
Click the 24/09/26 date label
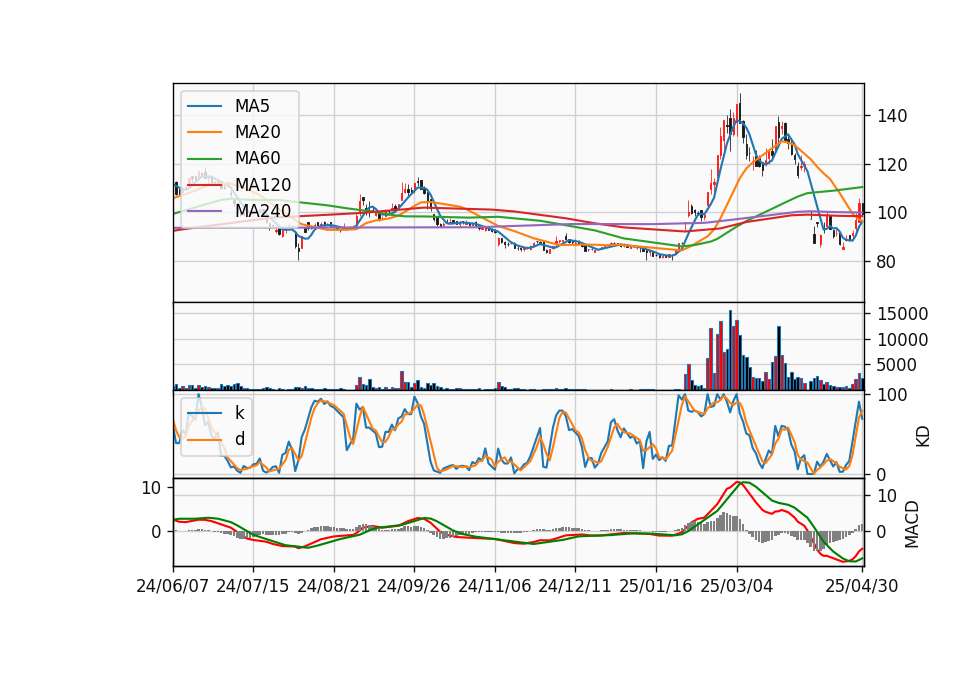click(414, 586)
